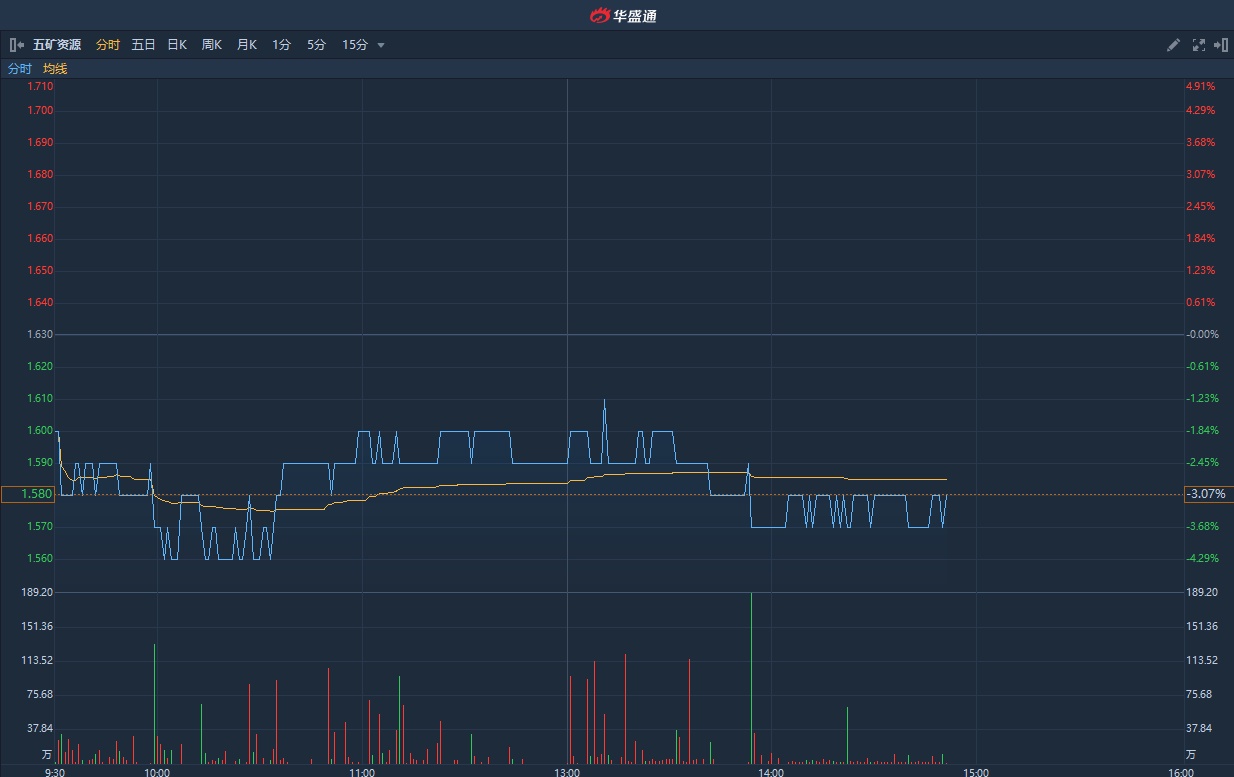Select the 1分 one-minute interval
The height and width of the screenshot is (777, 1234).
(x=281, y=45)
